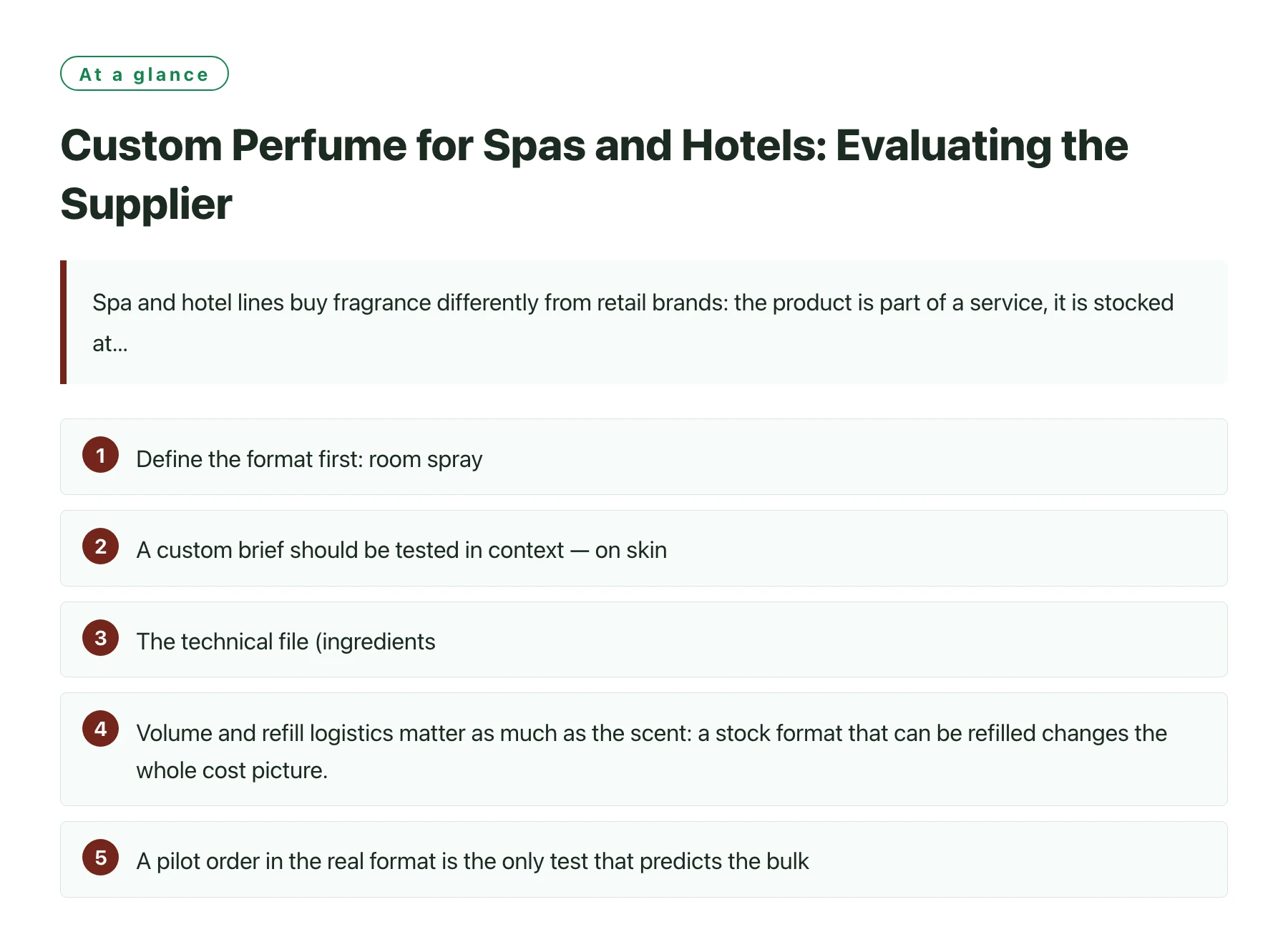Click the dark red quote border bar

[x=63, y=323]
